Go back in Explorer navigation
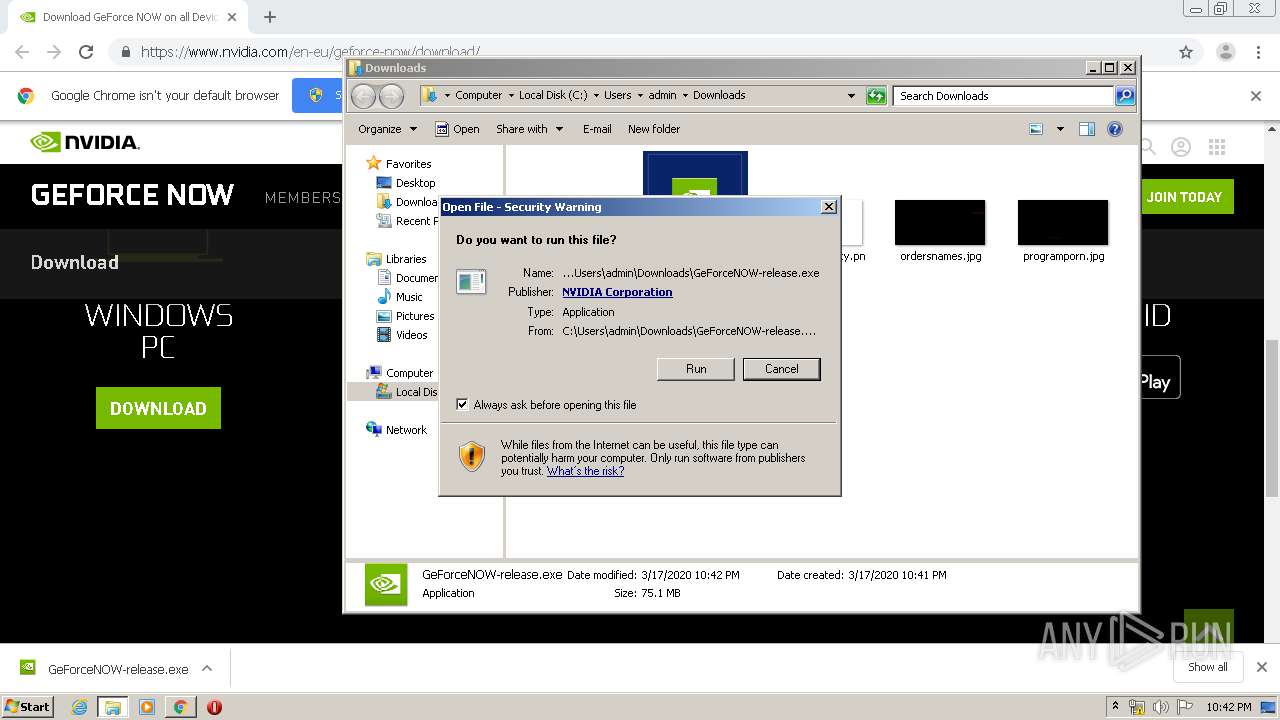 (363, 96)
